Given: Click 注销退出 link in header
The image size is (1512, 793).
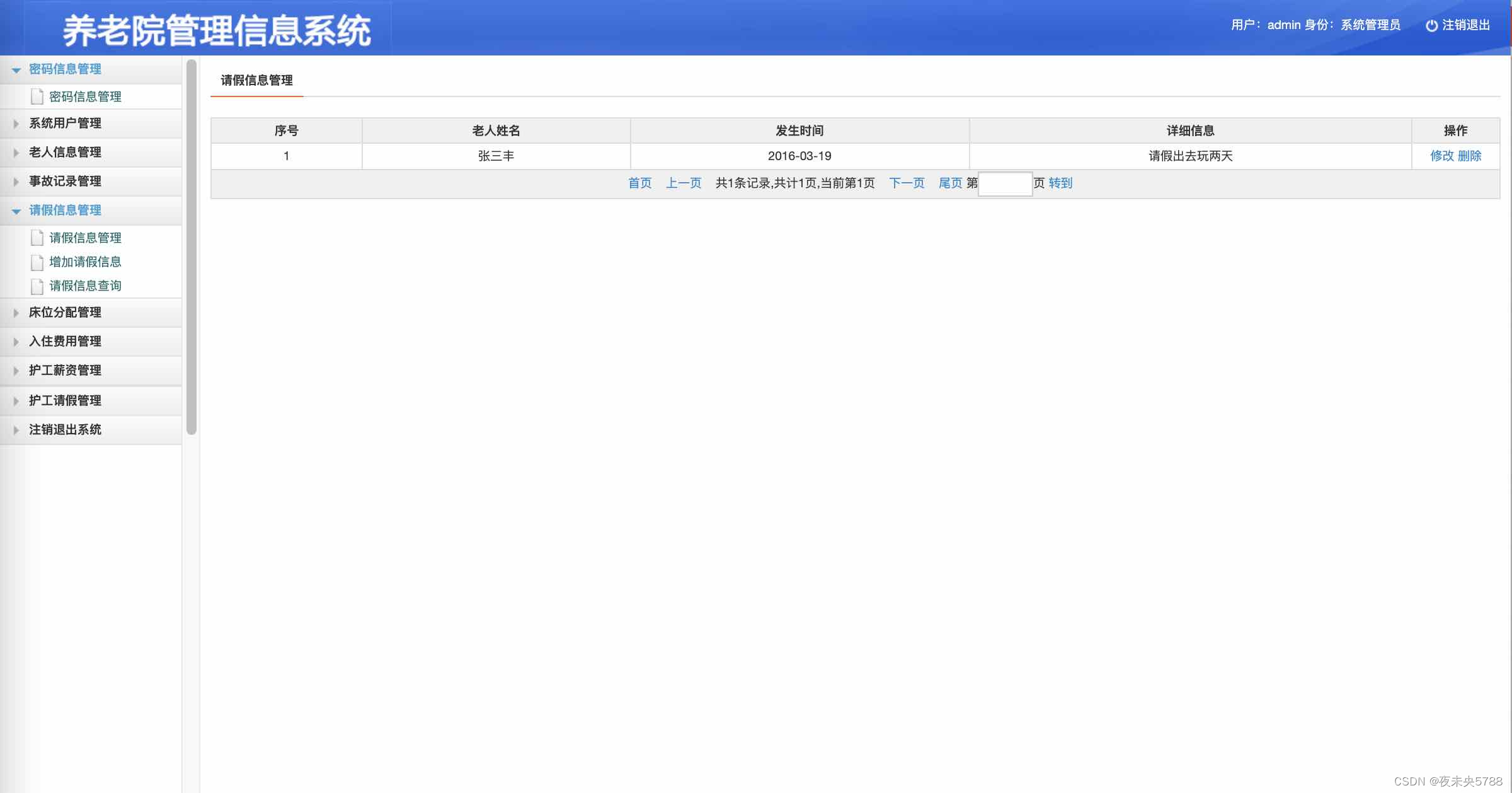Looking at the screenshot, I should [1466, 25].
